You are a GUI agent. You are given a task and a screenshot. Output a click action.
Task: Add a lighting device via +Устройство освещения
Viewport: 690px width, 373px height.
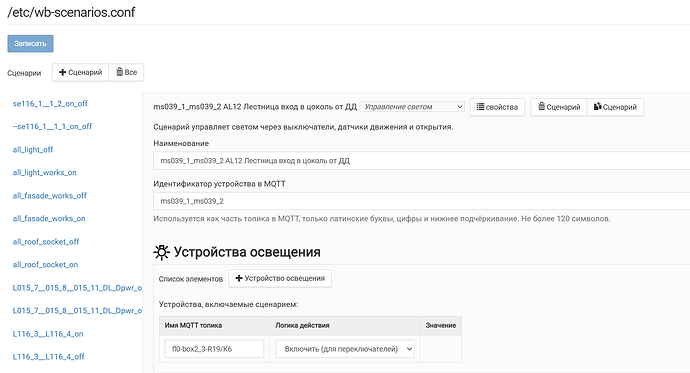coord(280,278)
